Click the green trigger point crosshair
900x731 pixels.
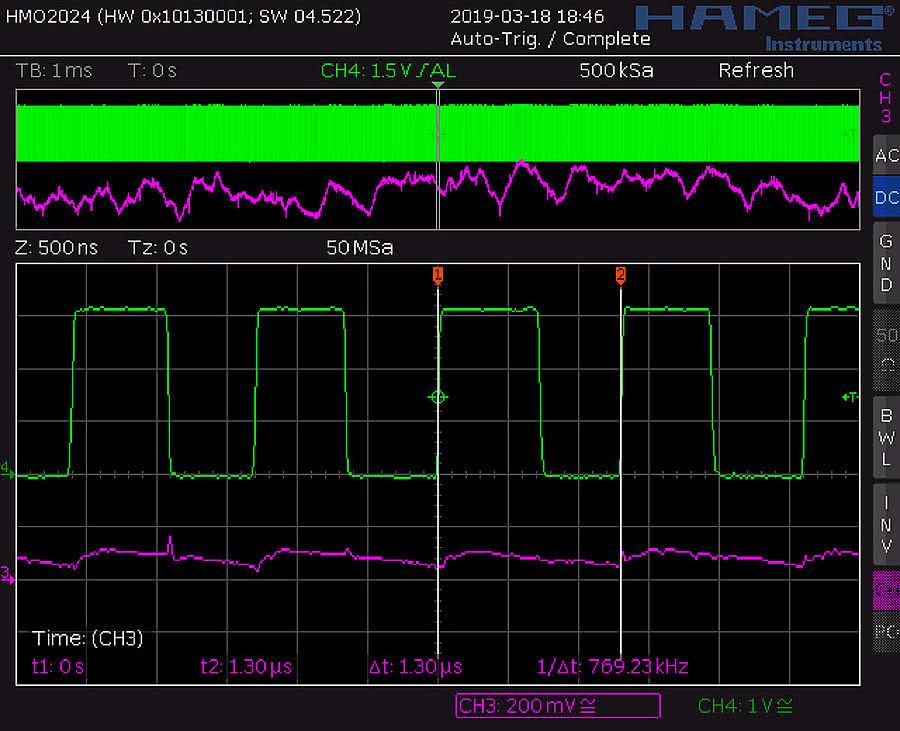coord(437,397)
